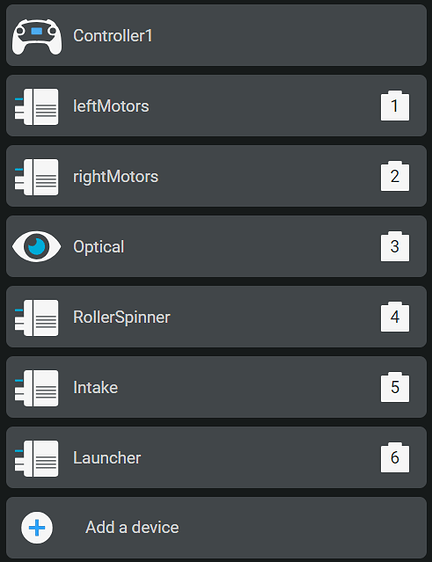Select port 2 badge on rightMotors

395,176
